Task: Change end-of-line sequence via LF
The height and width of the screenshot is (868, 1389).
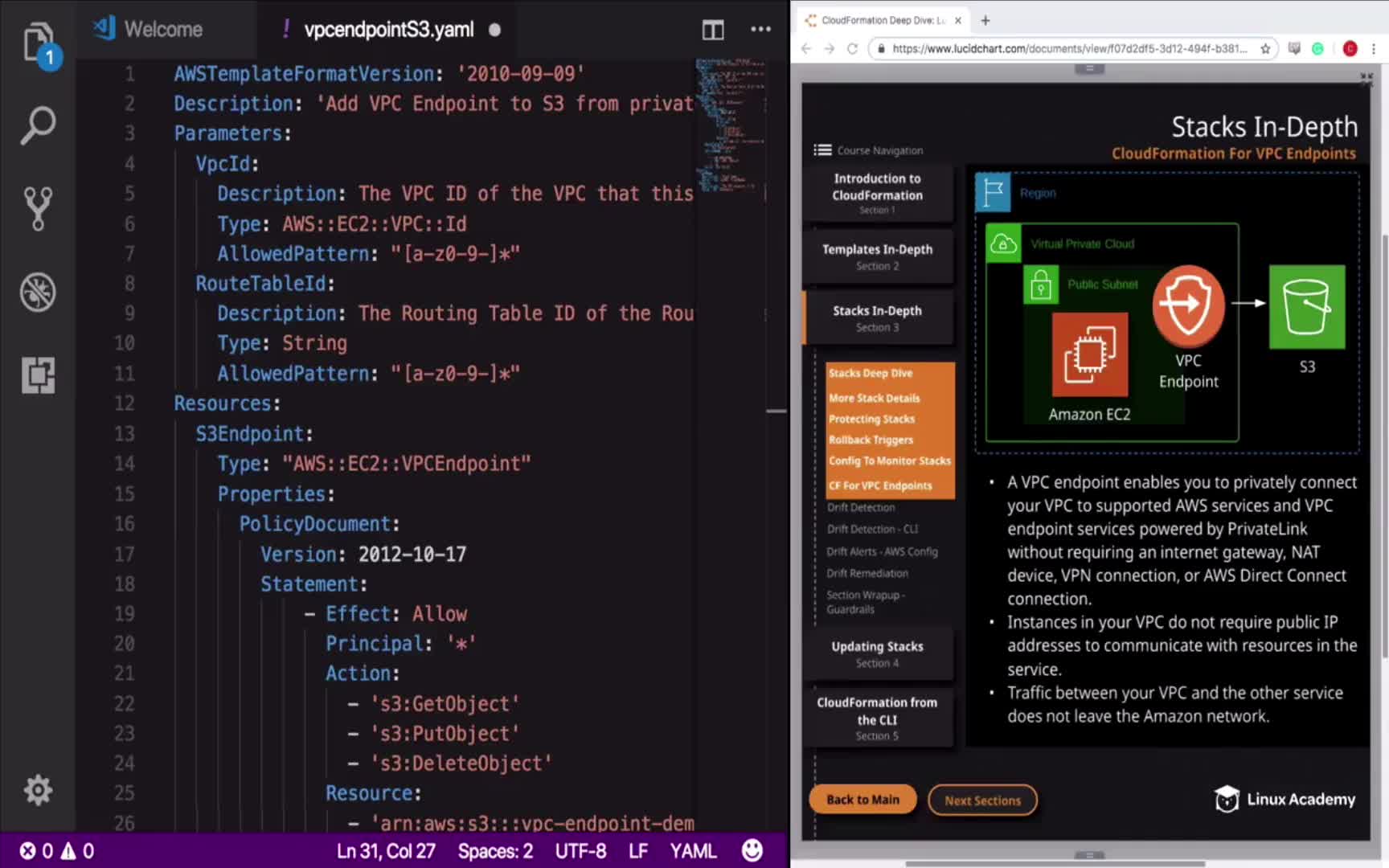Action: (638, 850)
